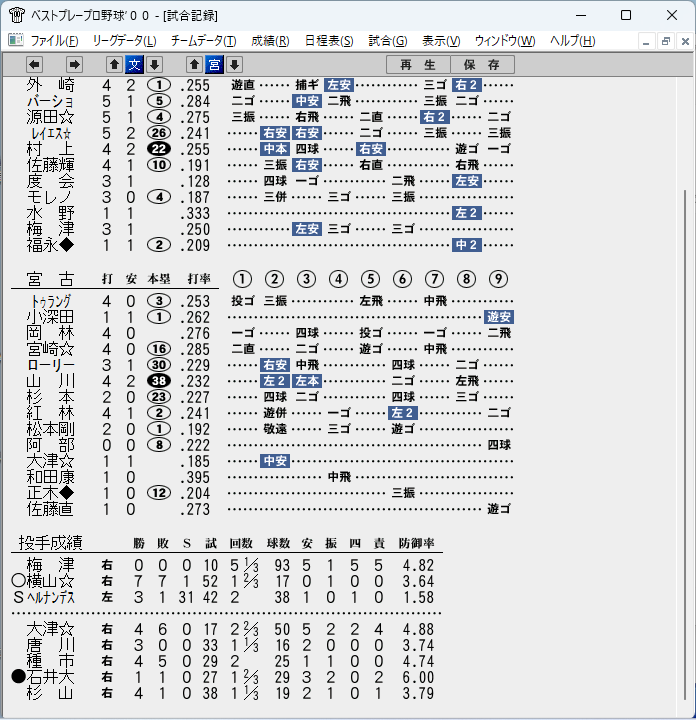The width and height of the screenshot is (696, 720).
Task: Click the up arrow beside 宮 icon
Action: point(194,65)
